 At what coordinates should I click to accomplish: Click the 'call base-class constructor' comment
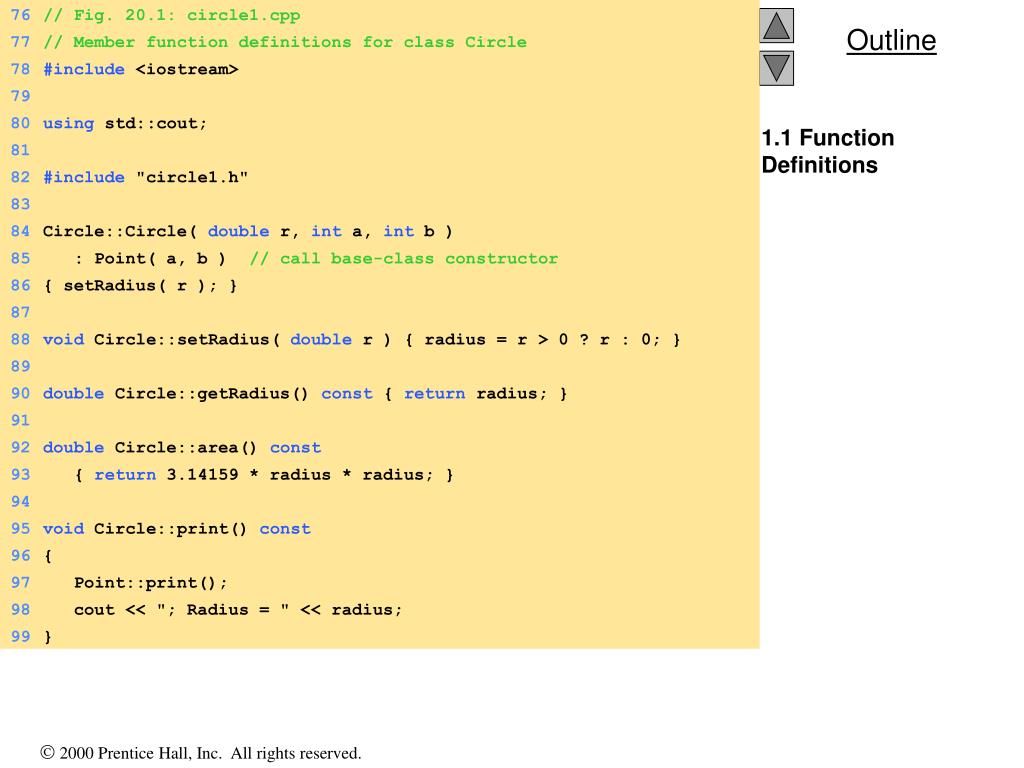pyautogui.click(x=404, y=259)
